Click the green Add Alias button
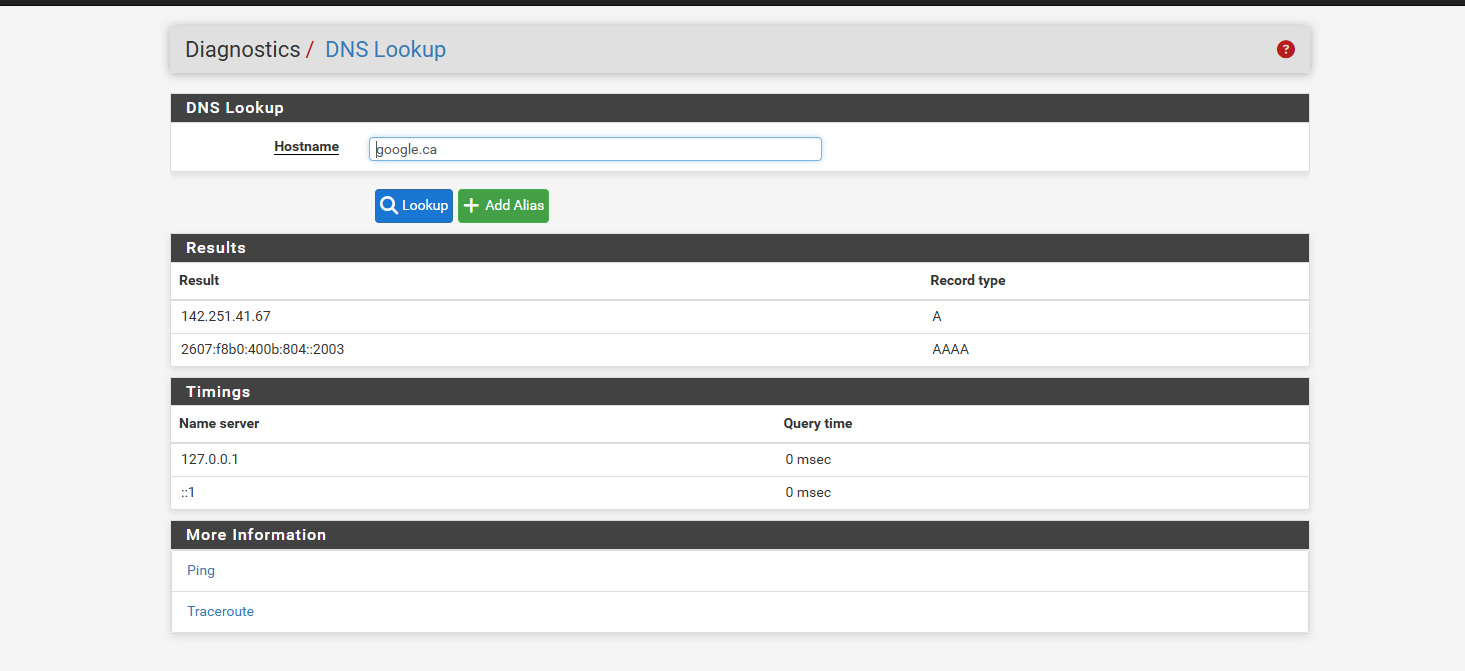 503,206
